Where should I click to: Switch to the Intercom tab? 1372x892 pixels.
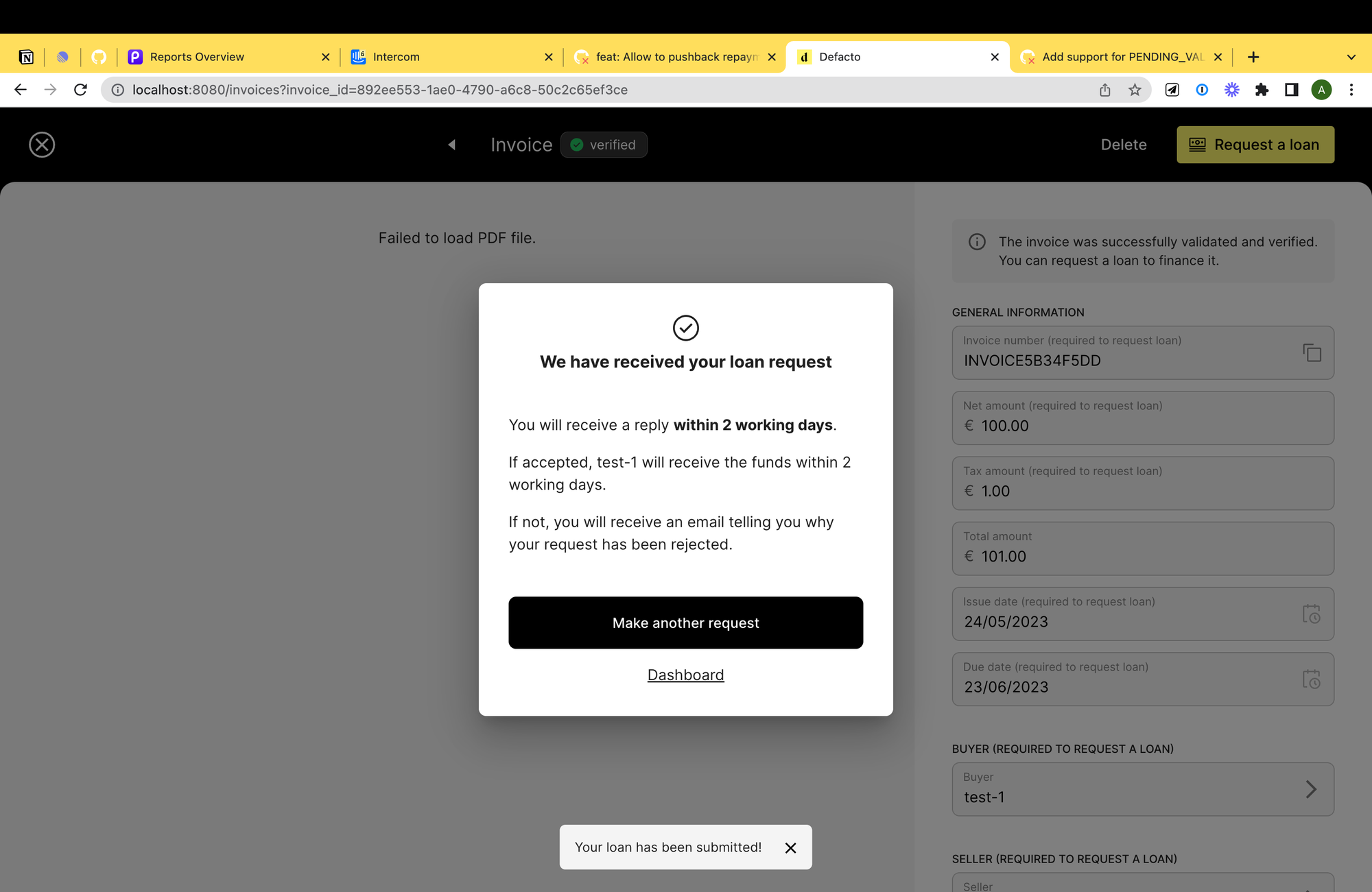pos(396,57)
